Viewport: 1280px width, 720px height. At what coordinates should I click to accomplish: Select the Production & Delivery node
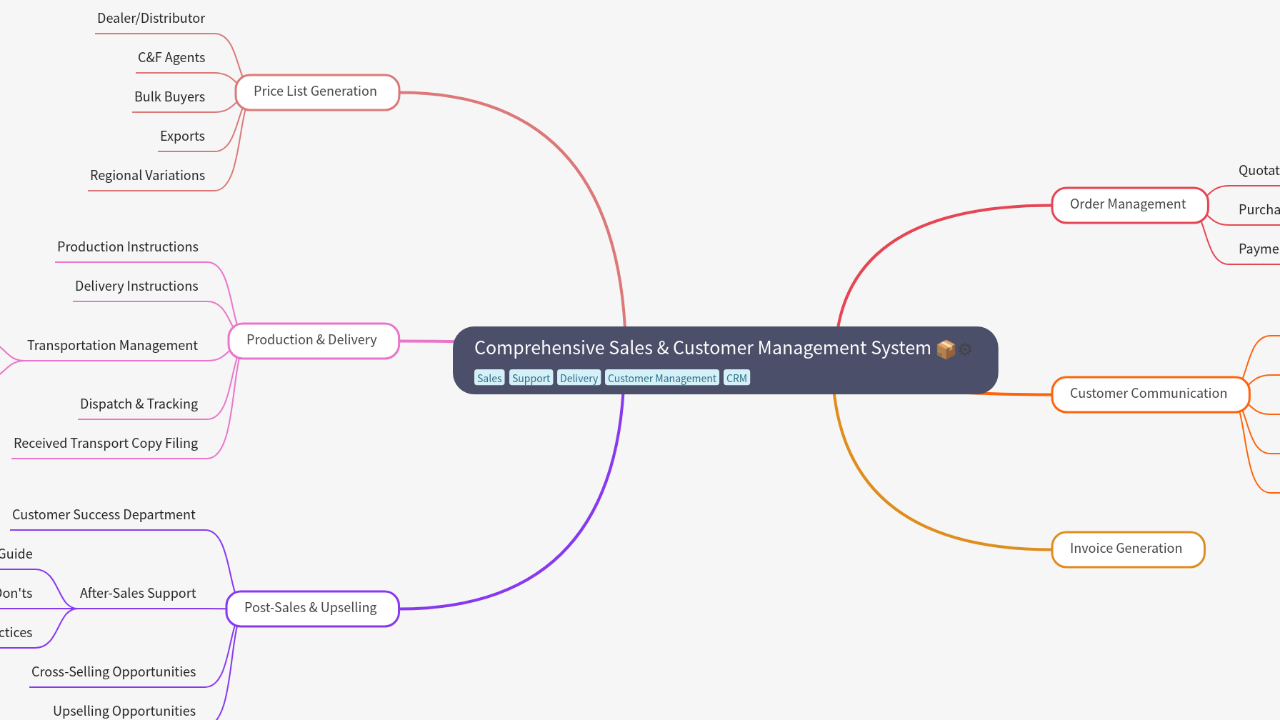click(x=313, y=340)
